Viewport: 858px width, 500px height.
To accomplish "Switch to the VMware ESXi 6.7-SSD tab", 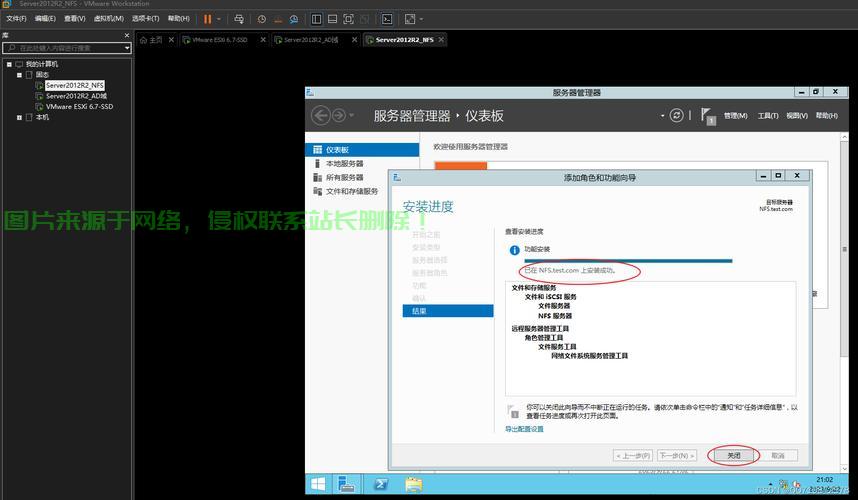I will pos(219,40).
